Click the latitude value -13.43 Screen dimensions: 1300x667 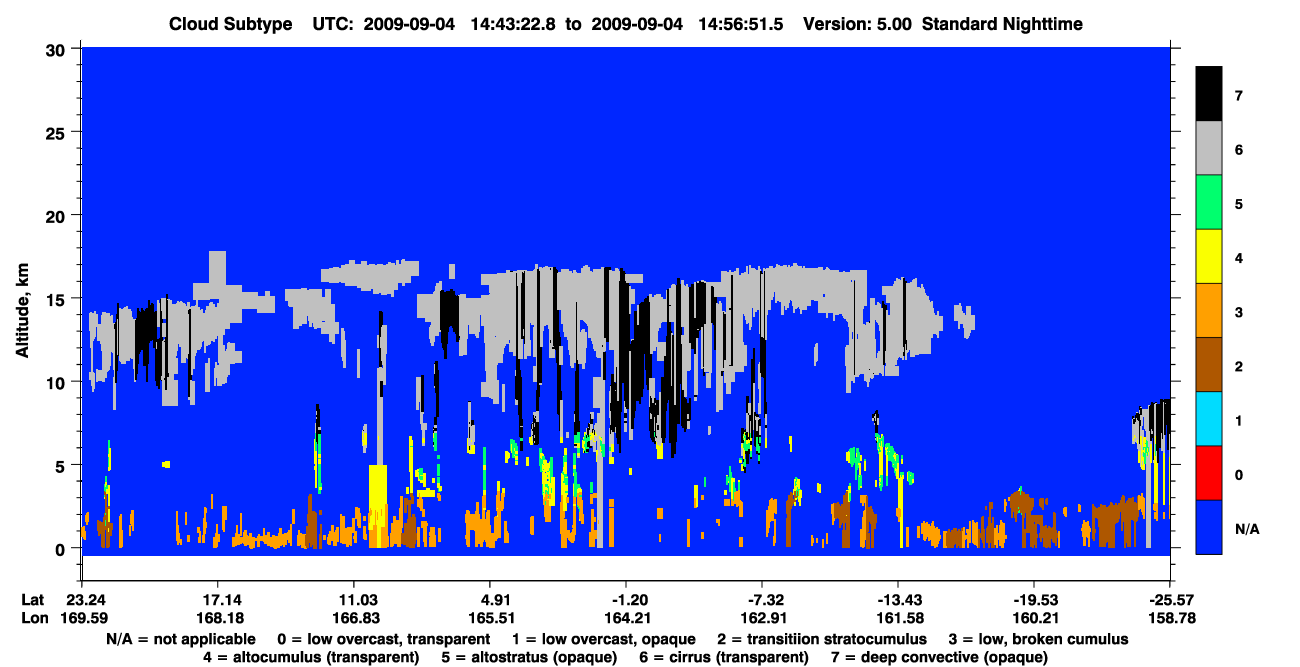click(x=898, y=599)
